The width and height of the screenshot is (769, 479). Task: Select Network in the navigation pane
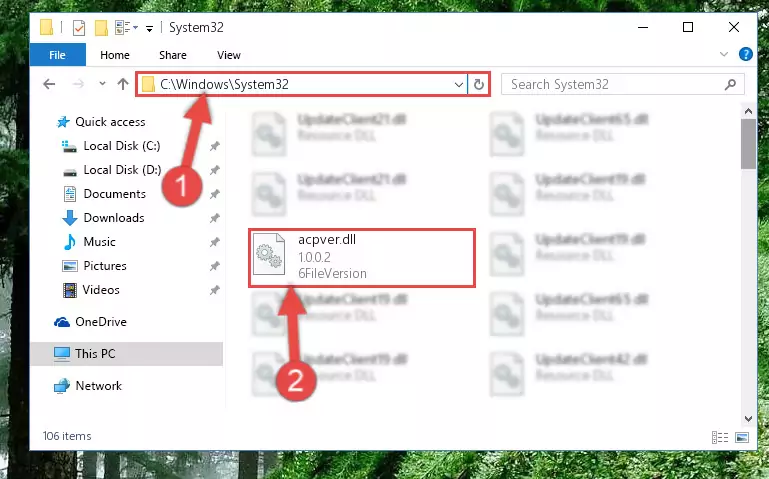pyautogui.click(x=99, y=386)
